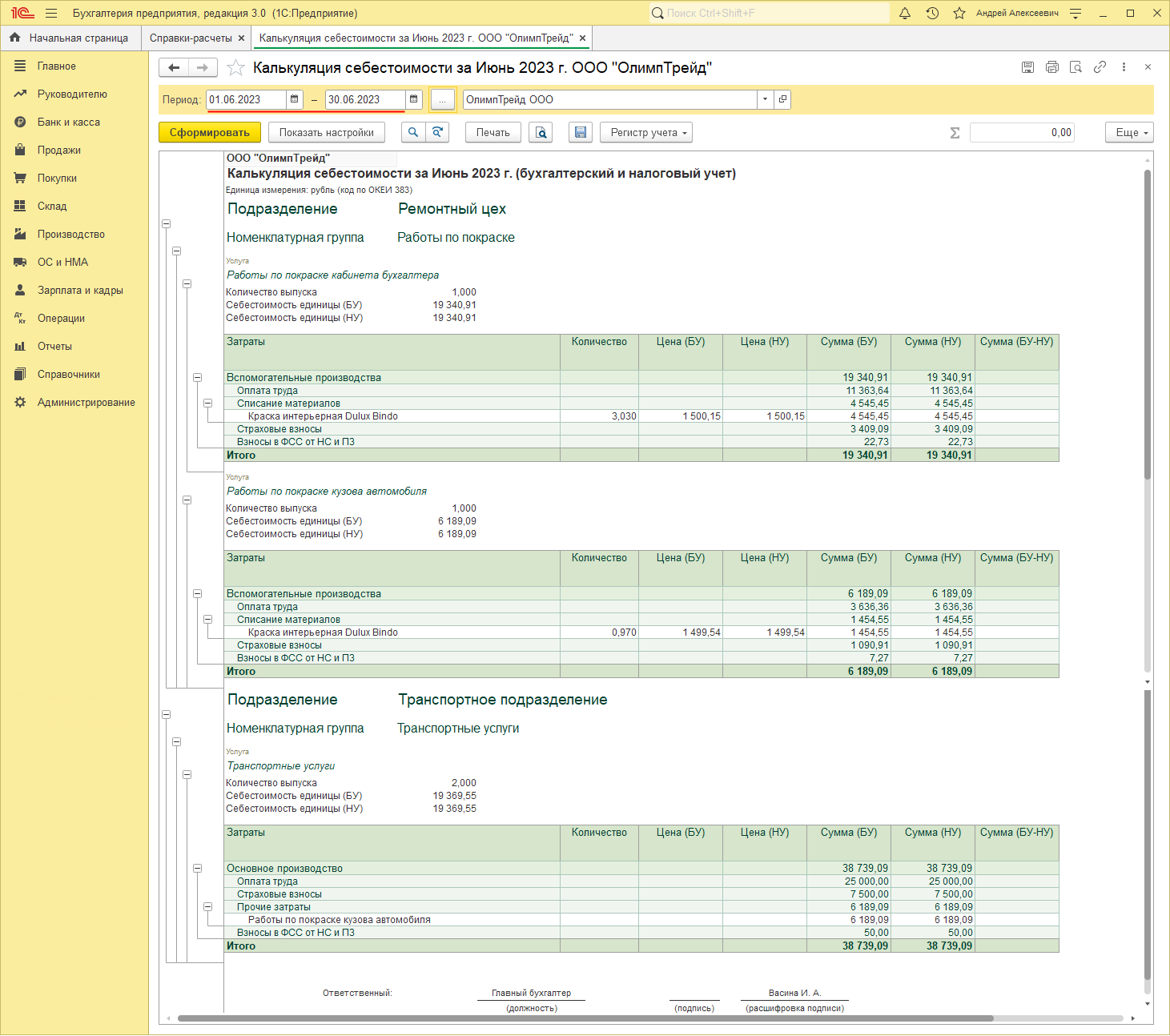Click the search field Поиск Ctrl+Shift+F
The height and width of the screenshot is (1036, 1170).
point(769,13)
